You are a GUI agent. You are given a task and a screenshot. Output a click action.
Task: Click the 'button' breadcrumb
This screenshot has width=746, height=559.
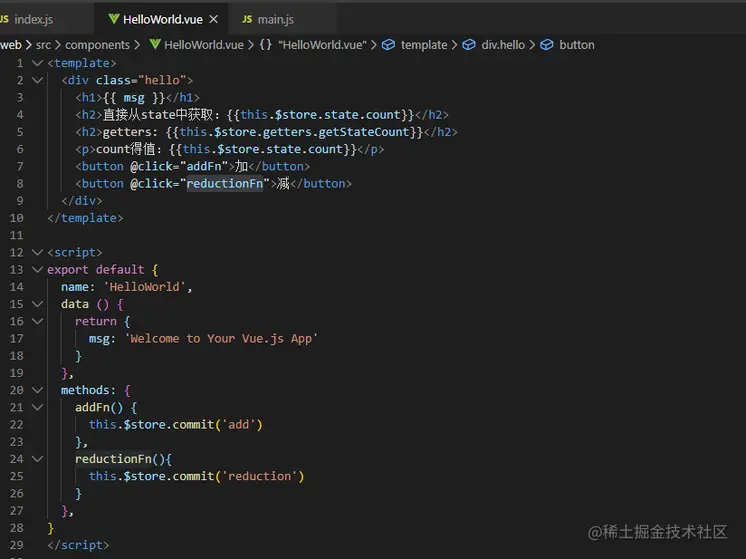tap(577, 45)
